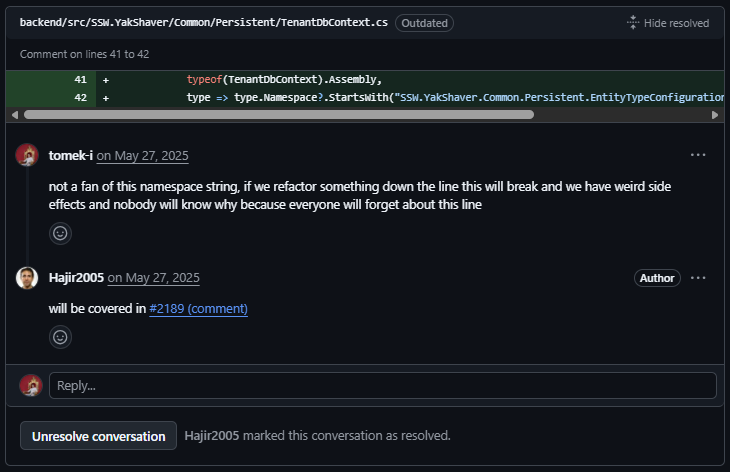Click the Outdated label badge

click(x=424, y=22)
